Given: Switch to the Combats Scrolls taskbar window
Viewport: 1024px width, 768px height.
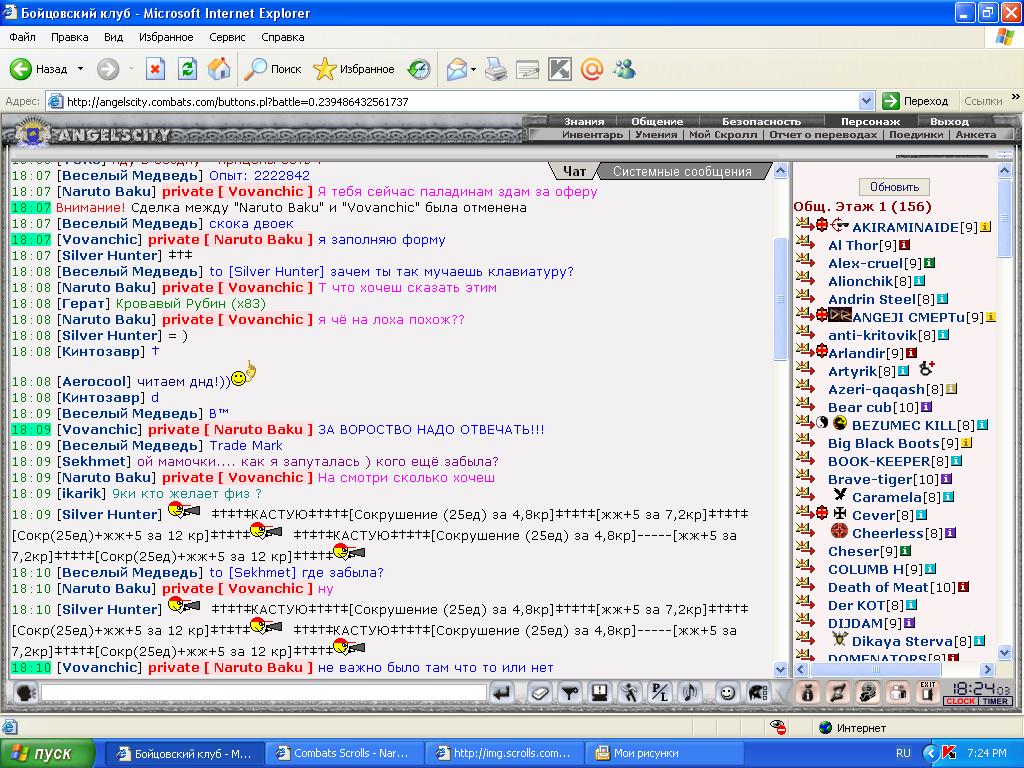Looking at the screenshot, I should pyautogui.click(x=343, y=753).
